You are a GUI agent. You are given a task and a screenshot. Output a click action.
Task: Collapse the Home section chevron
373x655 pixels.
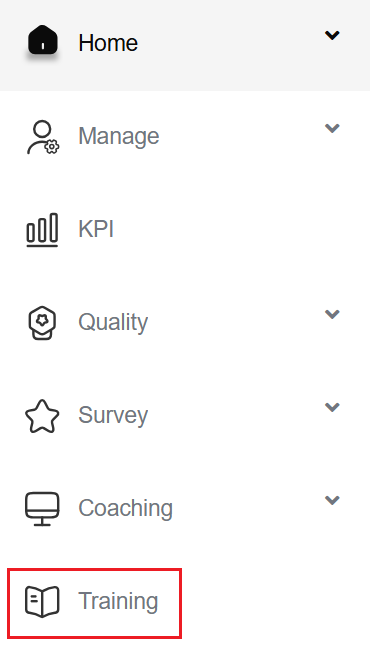(x=332, y=36)
